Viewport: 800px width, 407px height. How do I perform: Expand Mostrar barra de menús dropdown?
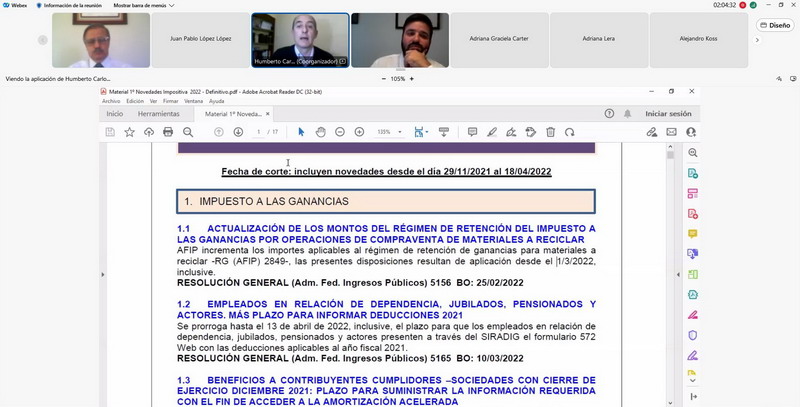tap(144, 5)
